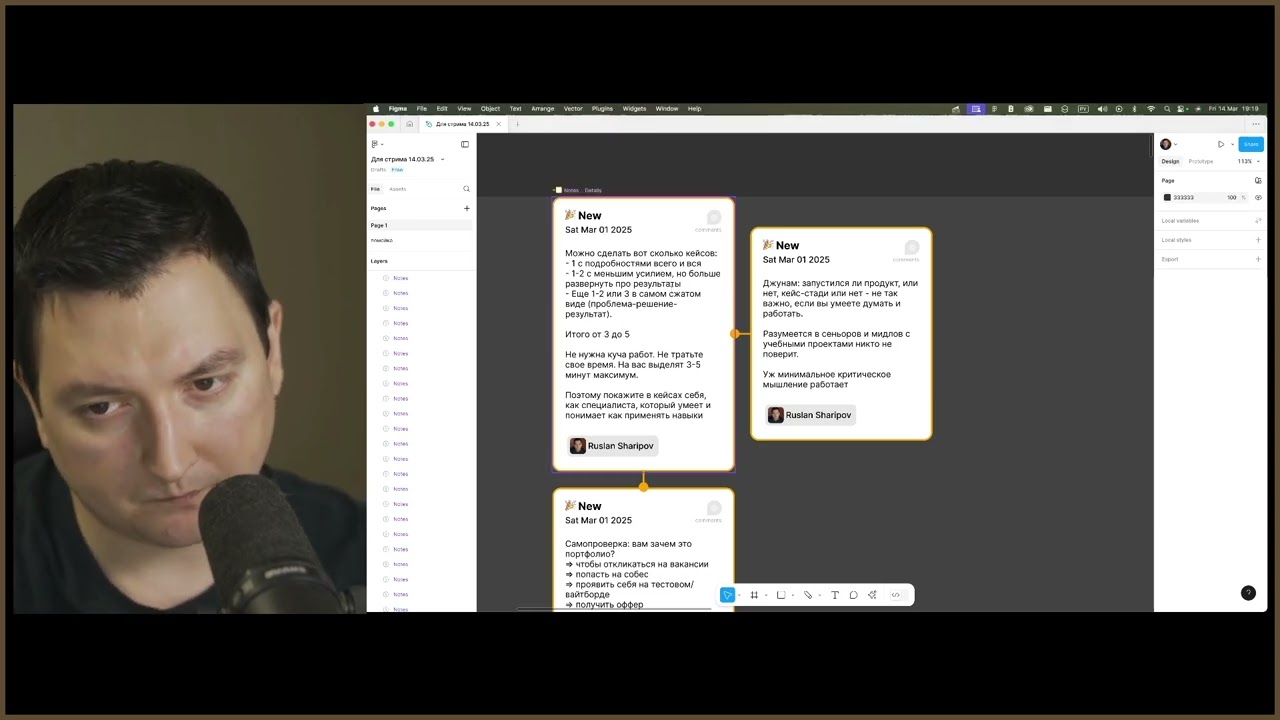
Task: Open the Object menu
Action: 490,108
